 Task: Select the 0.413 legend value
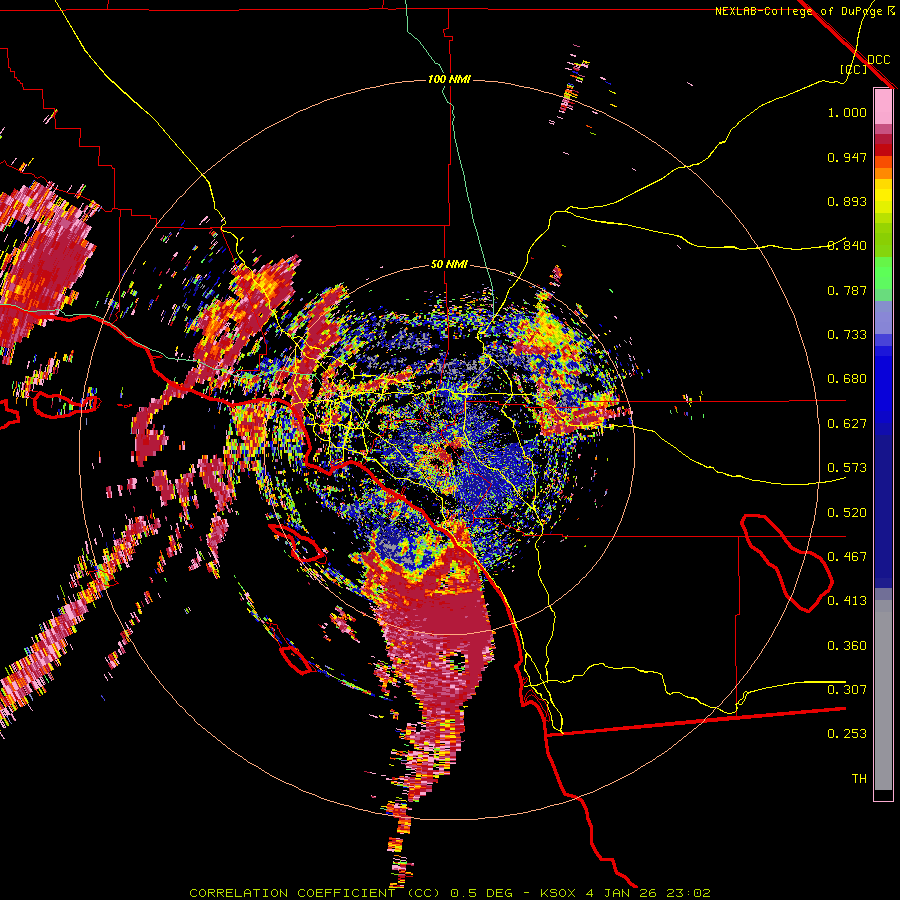coord(847,601)
